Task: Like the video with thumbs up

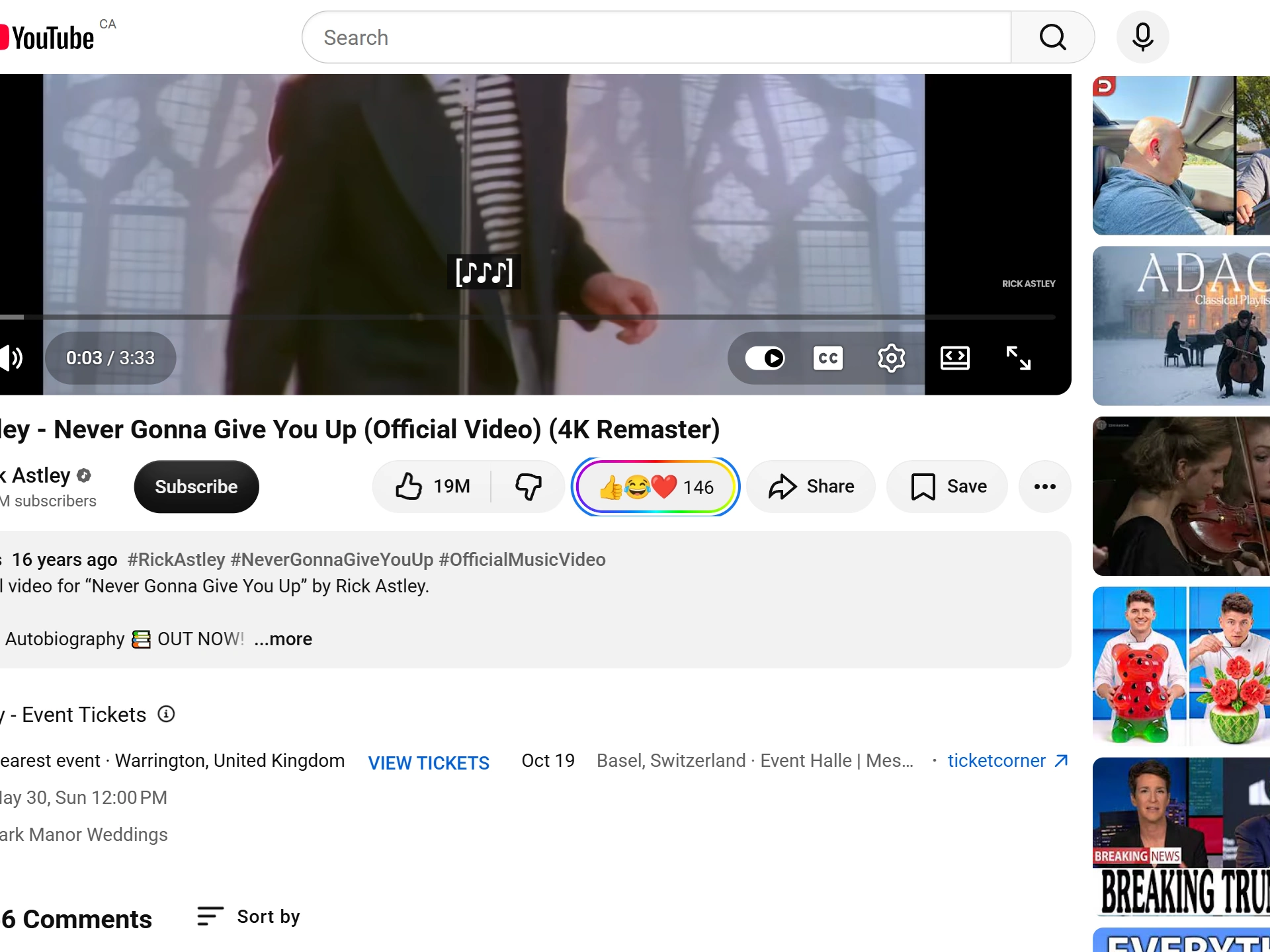Action: tap(433, 487)
